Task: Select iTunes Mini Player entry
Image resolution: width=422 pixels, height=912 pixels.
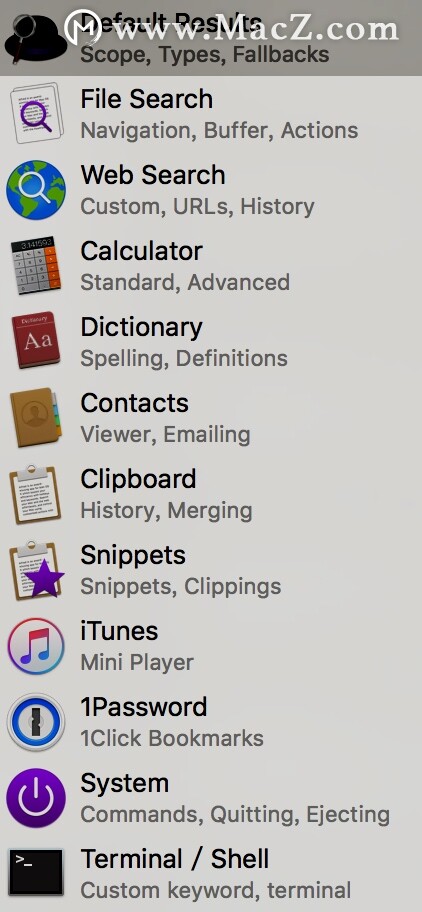Action: pos(211,646)
